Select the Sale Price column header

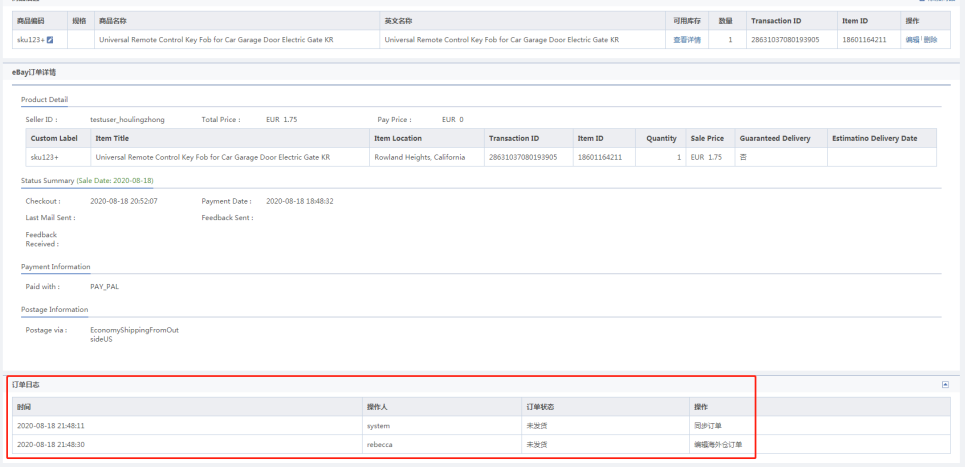(x=707, y=138)
